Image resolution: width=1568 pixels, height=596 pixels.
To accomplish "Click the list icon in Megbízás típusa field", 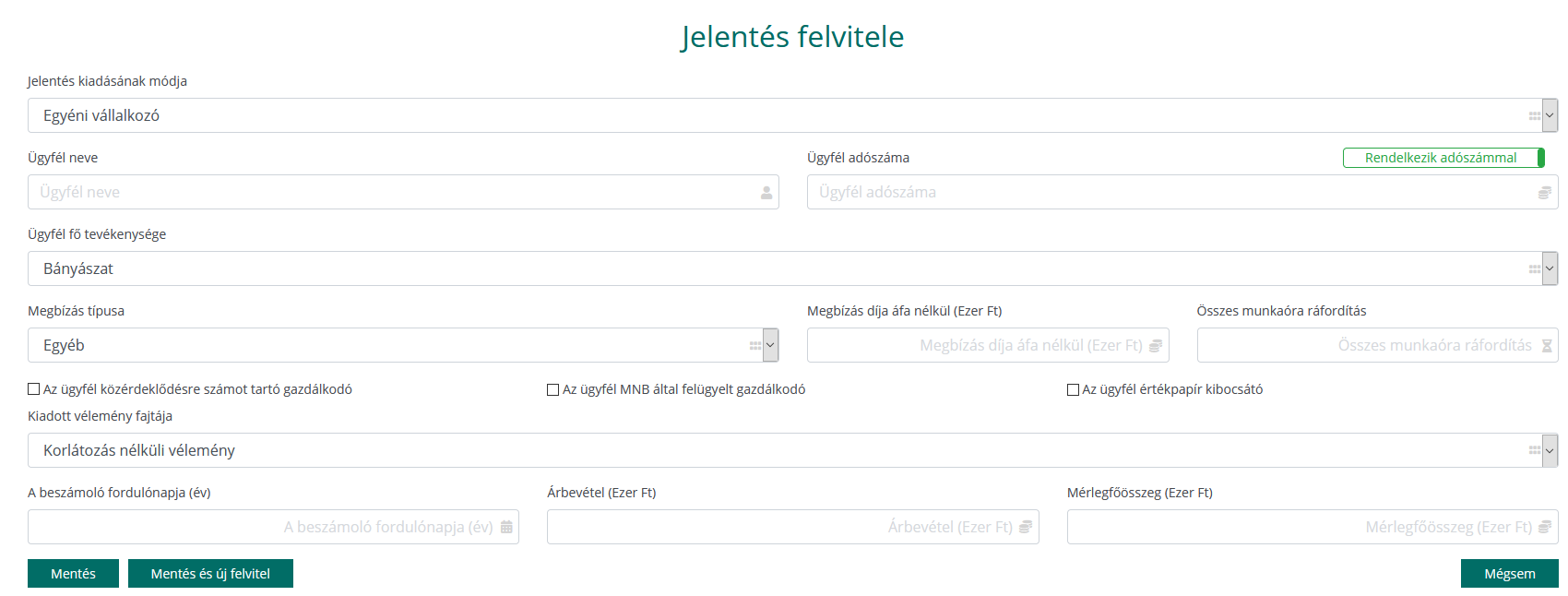I will pos(755,346).
